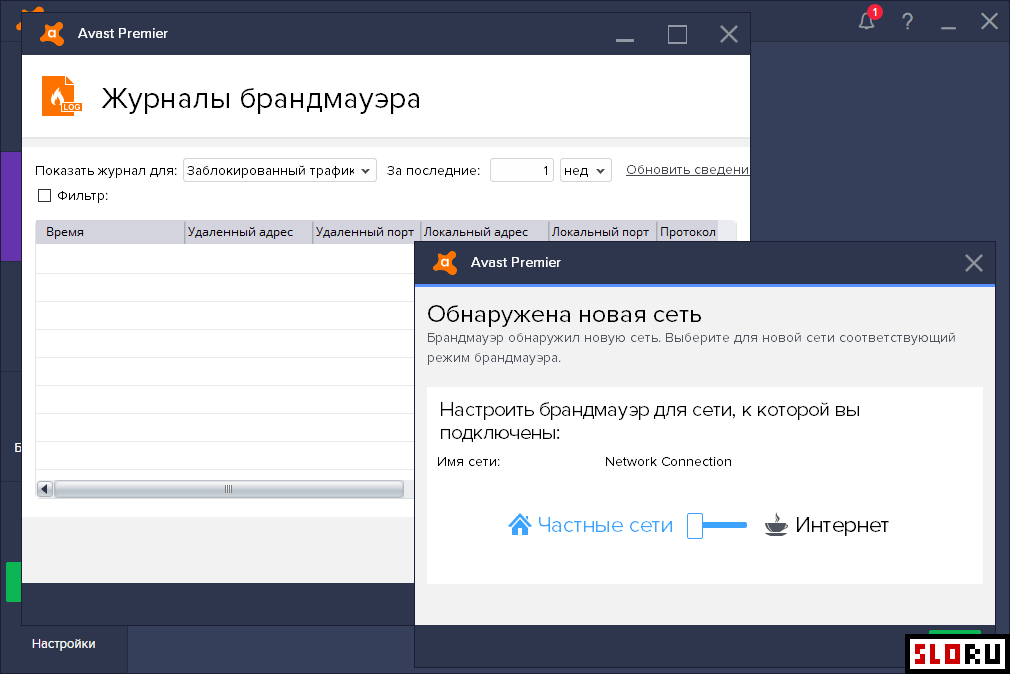Sort by Удаленный порт column
Screen dimensions: 1010x674
coord(367,232)
